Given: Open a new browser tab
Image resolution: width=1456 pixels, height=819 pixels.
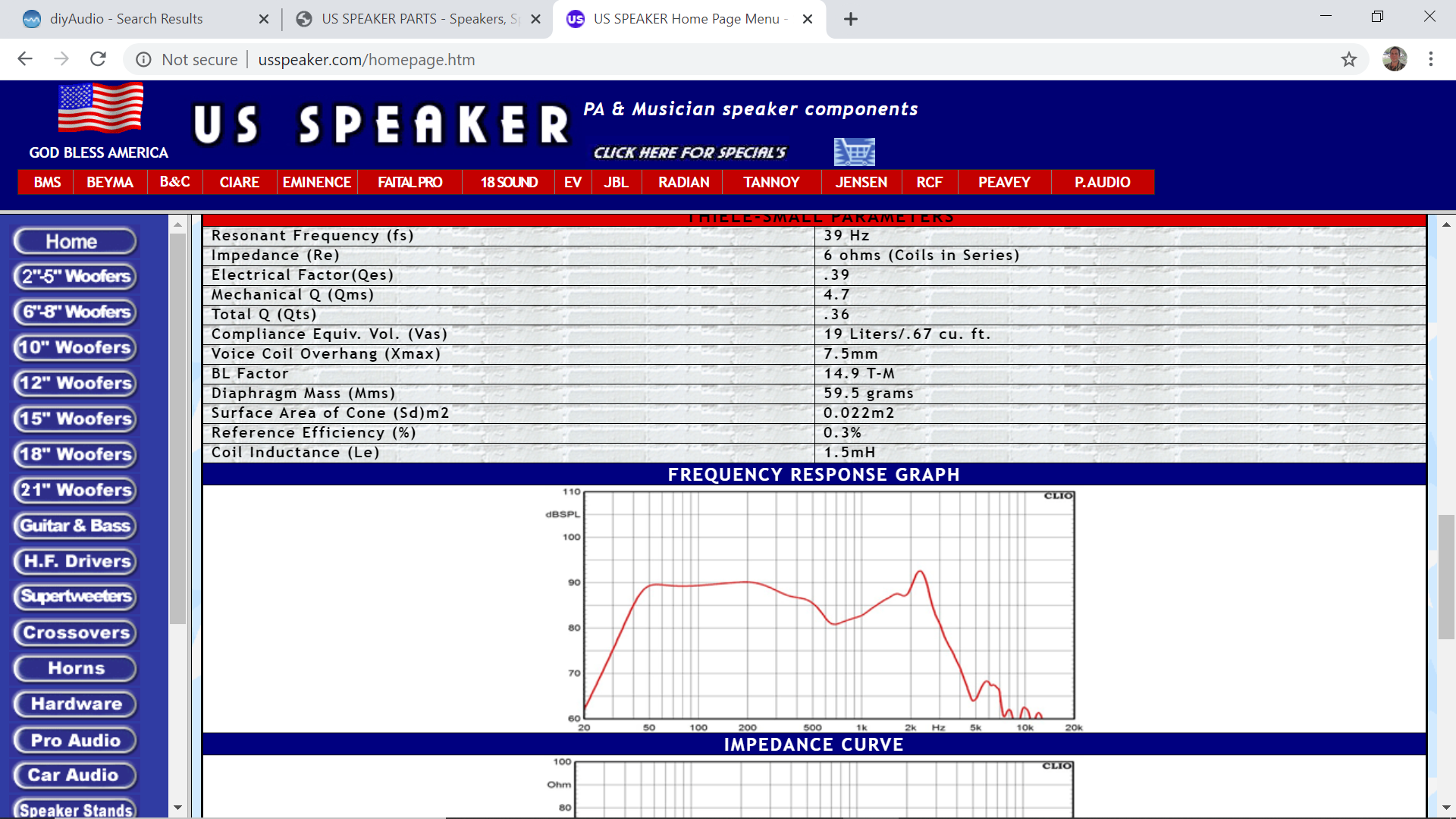Looking at the screenshot, I should click(851, 19).
